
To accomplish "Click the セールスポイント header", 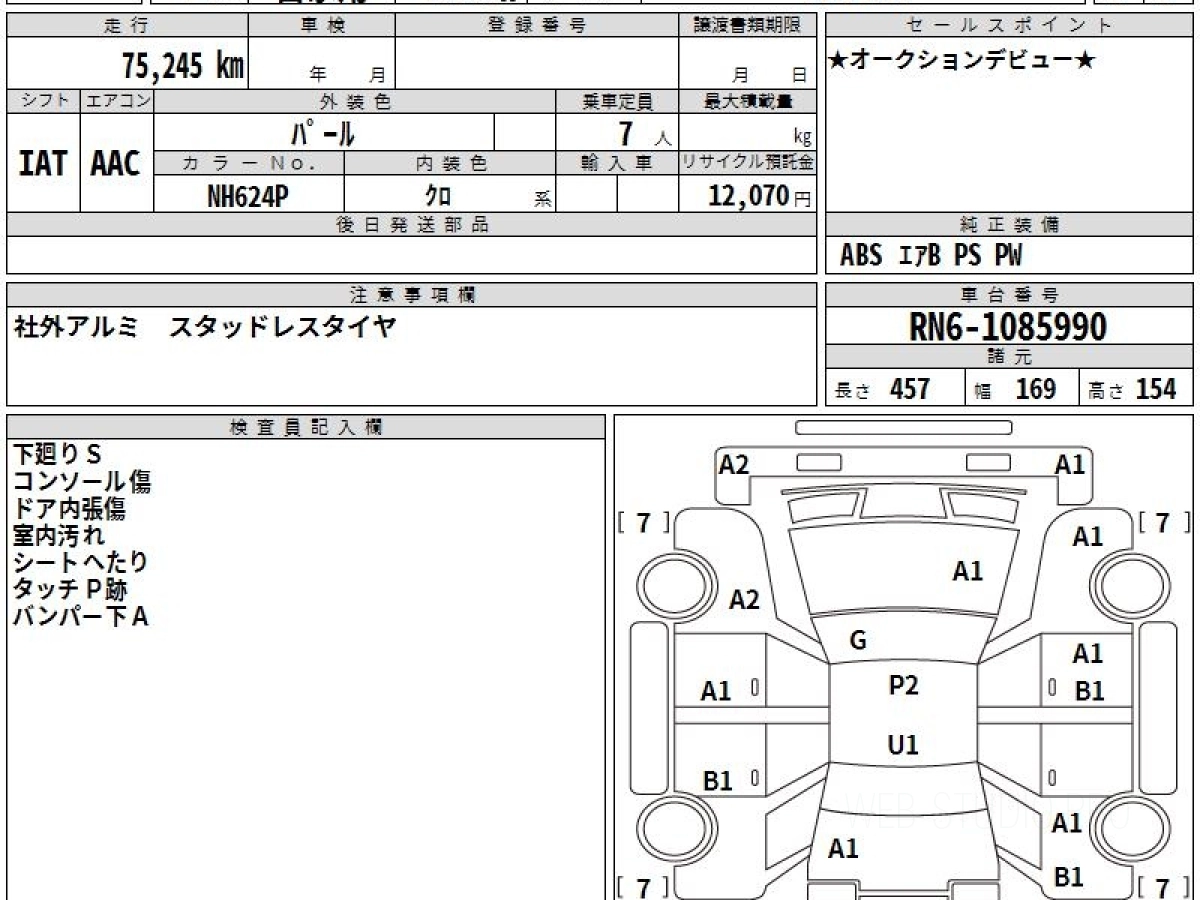I will [1009, 26].
